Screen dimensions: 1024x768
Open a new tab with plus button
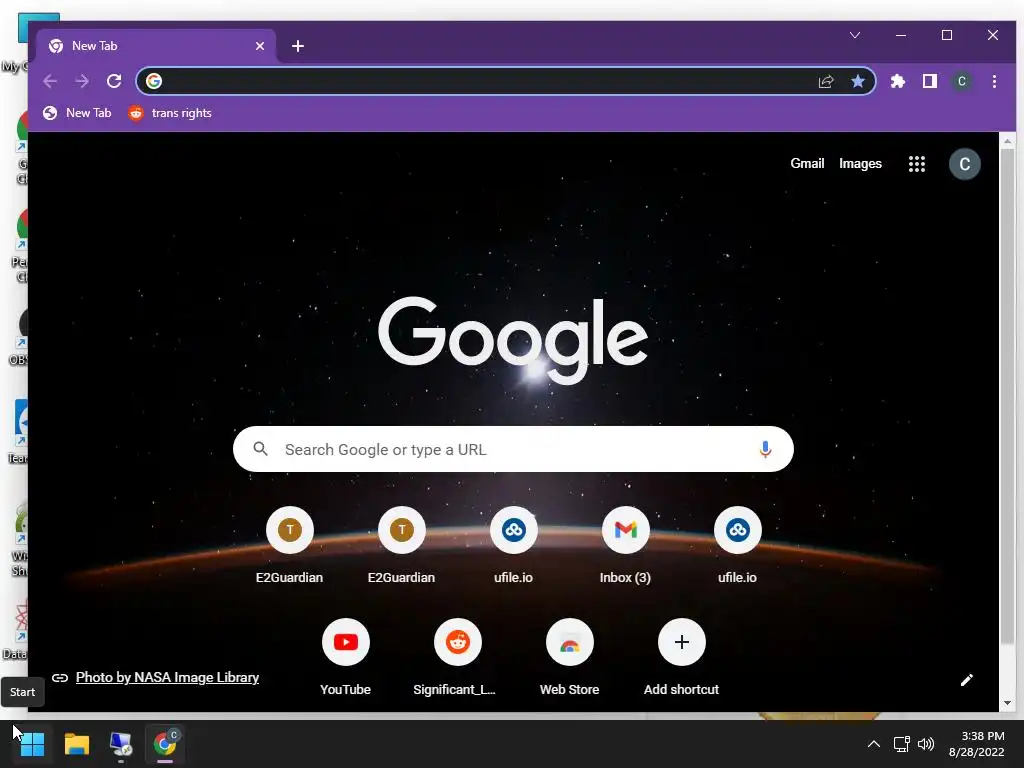298,46
